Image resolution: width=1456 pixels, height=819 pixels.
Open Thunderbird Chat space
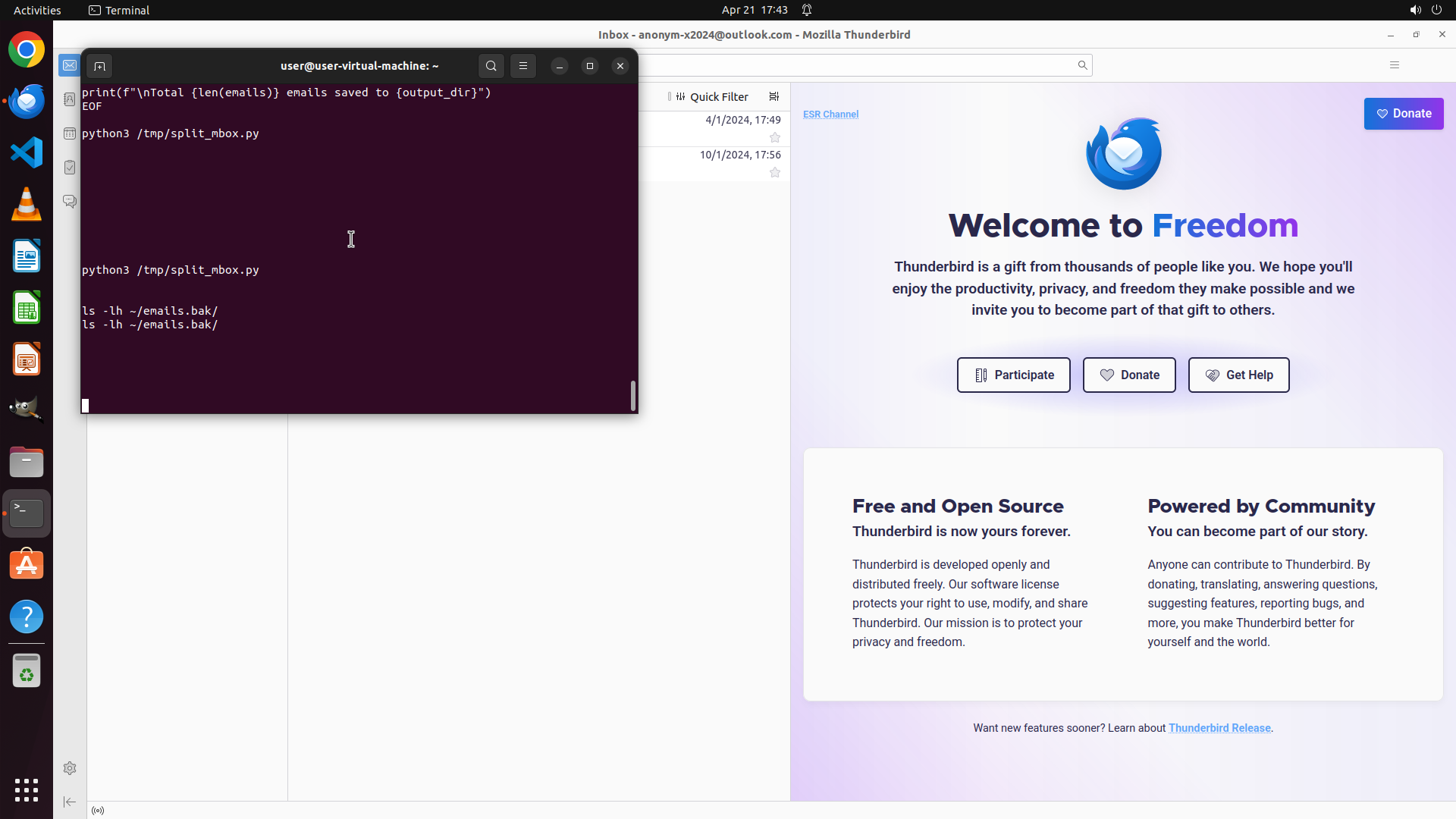(x=70, y=202)
